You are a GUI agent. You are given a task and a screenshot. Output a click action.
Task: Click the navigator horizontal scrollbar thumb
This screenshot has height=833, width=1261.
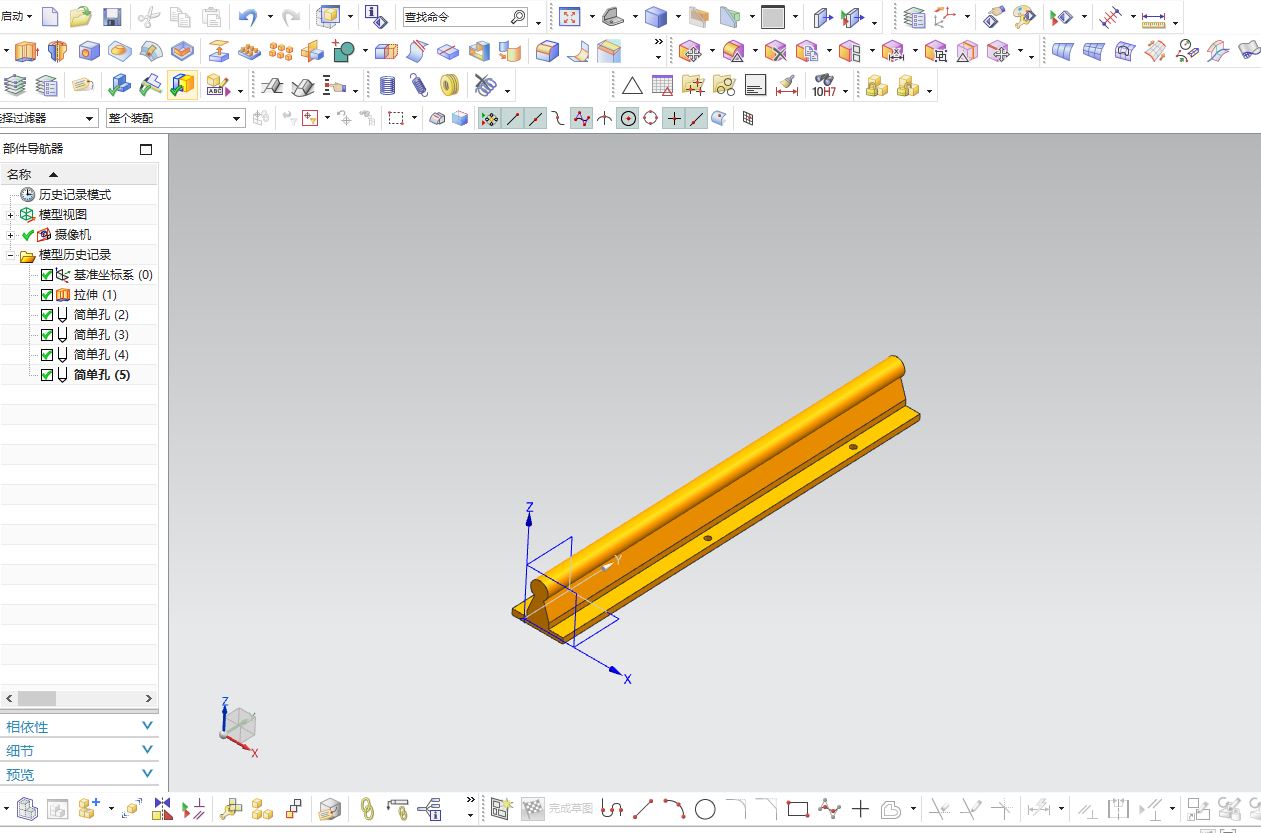point(37,699)
